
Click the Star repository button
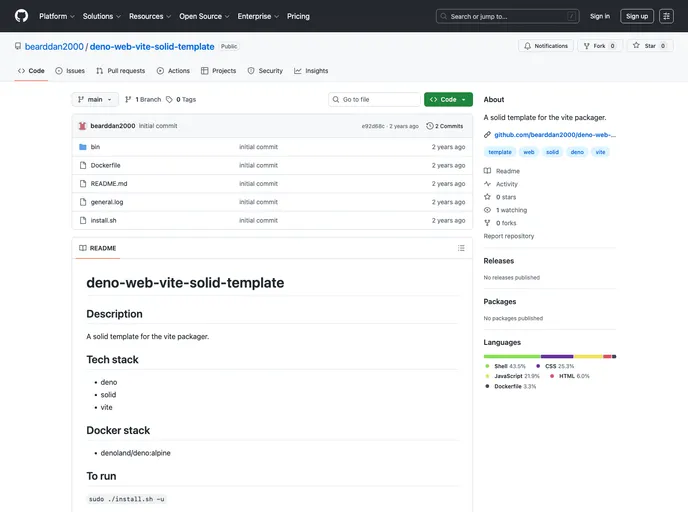point(650,46)
